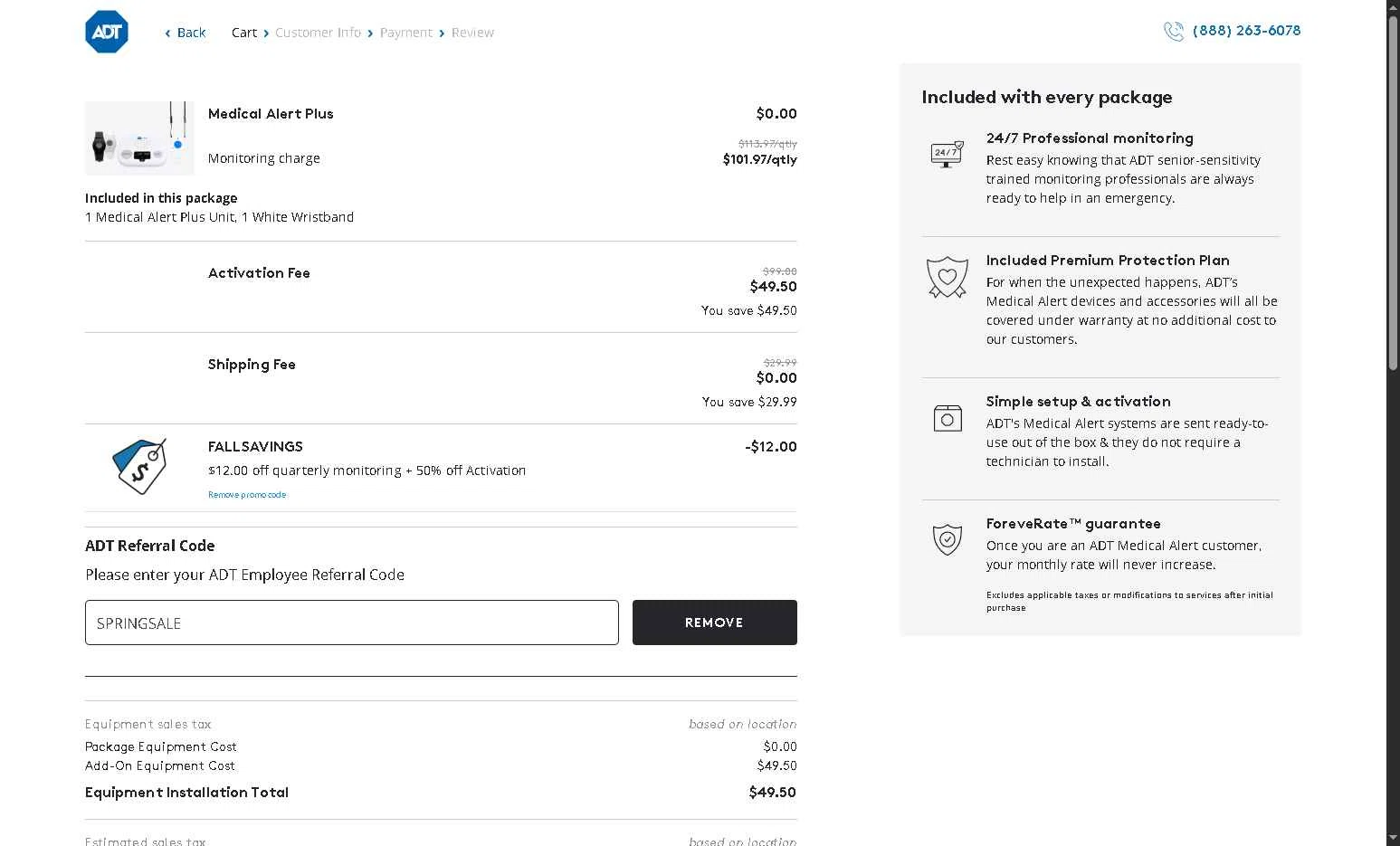
Task: Click the Remove promo code link
Action: pos(247,495)
